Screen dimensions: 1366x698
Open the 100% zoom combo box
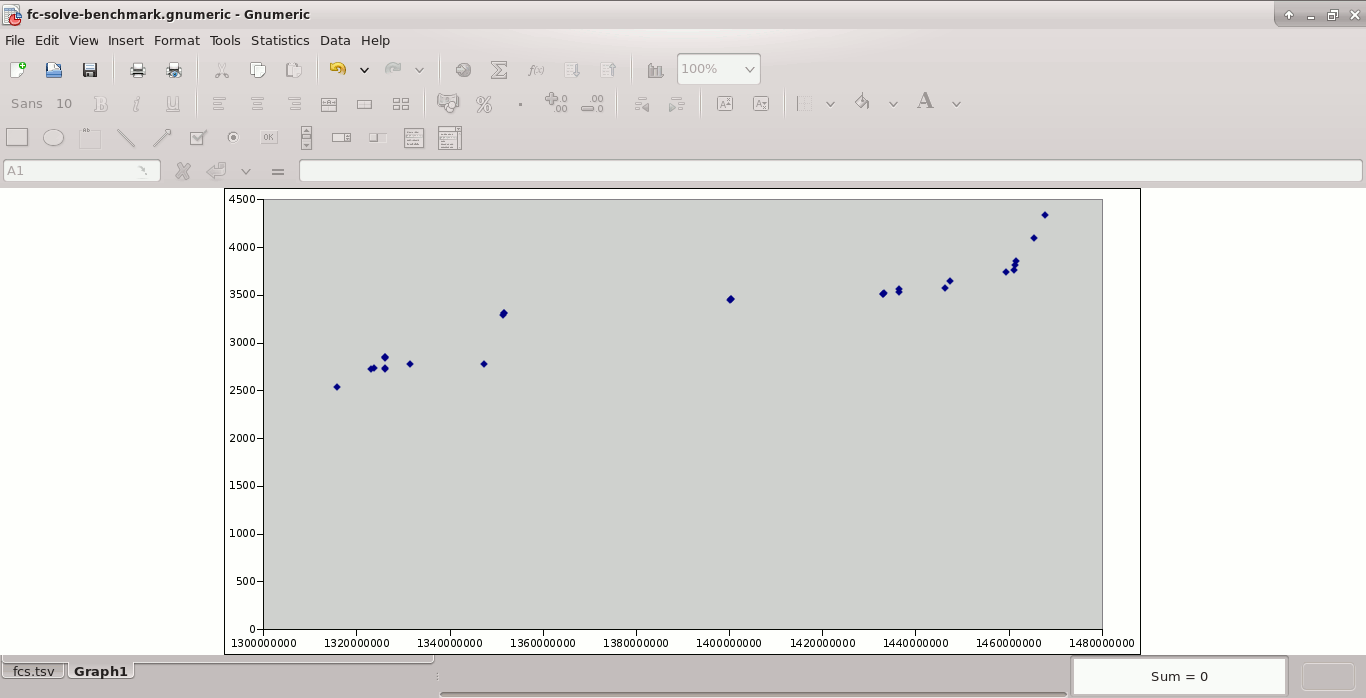(719, 69)
